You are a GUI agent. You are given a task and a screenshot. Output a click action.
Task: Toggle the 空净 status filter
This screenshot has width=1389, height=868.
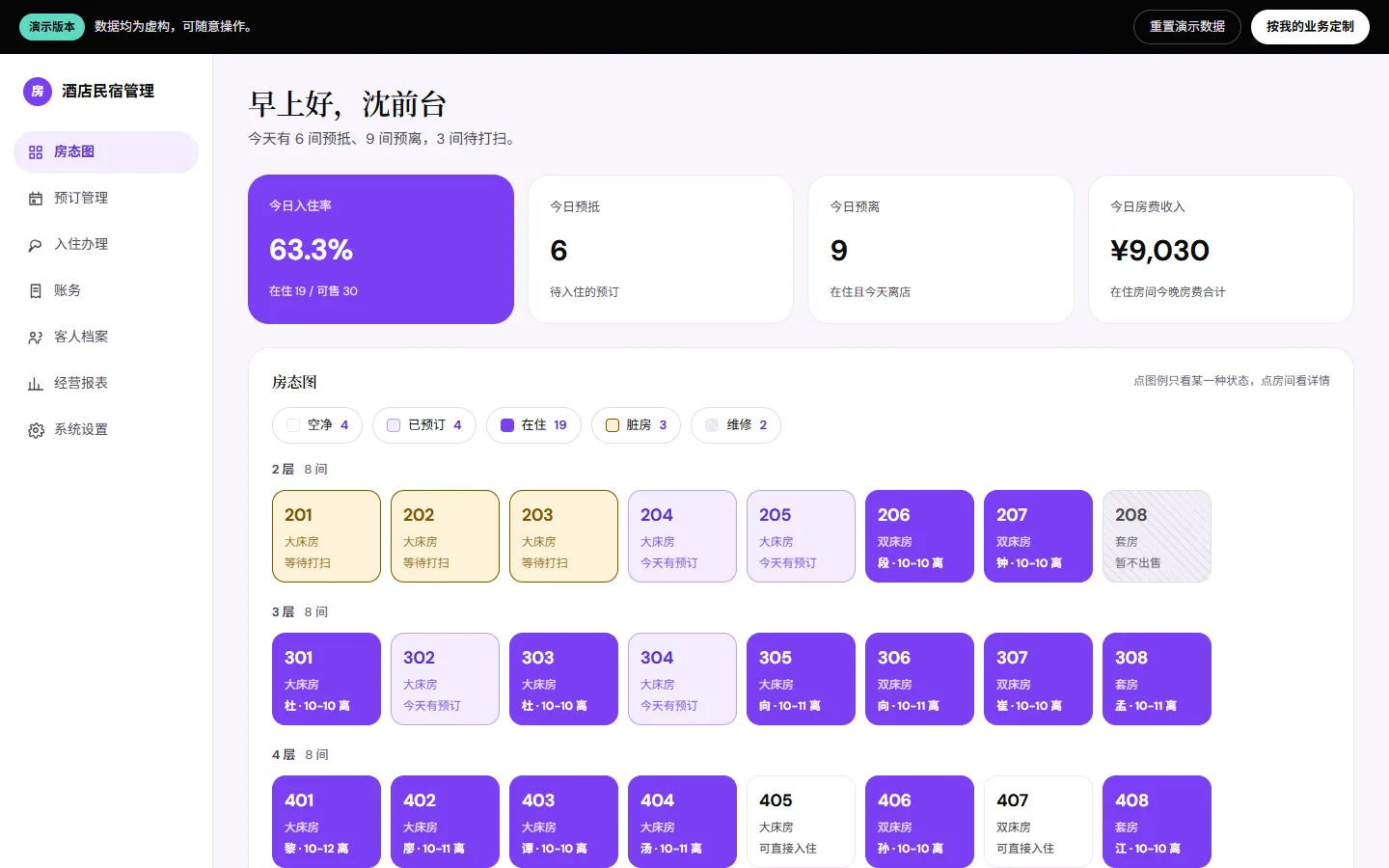pos(317,425)
